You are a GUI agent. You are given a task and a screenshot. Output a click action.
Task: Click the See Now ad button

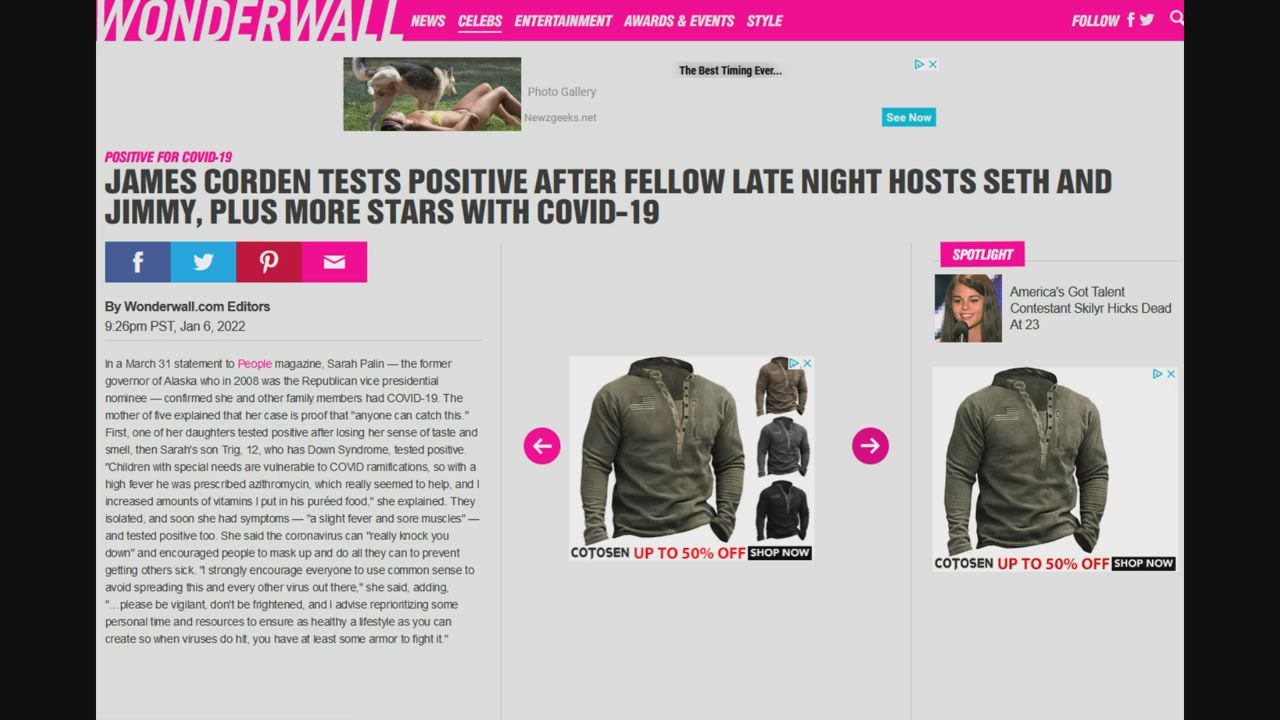pos(909,117)
